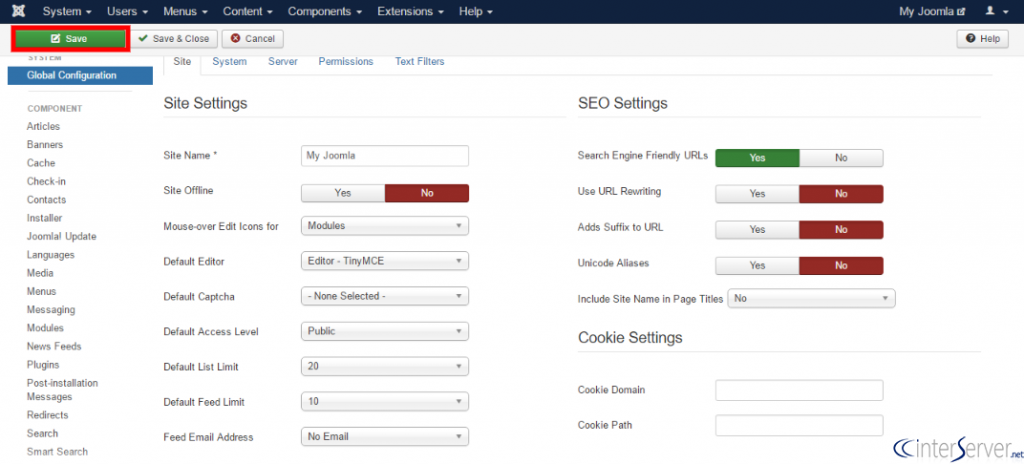Open Articles component settings
The width and height of the screenshot is (1024, 464).
[x=43, y=126]
